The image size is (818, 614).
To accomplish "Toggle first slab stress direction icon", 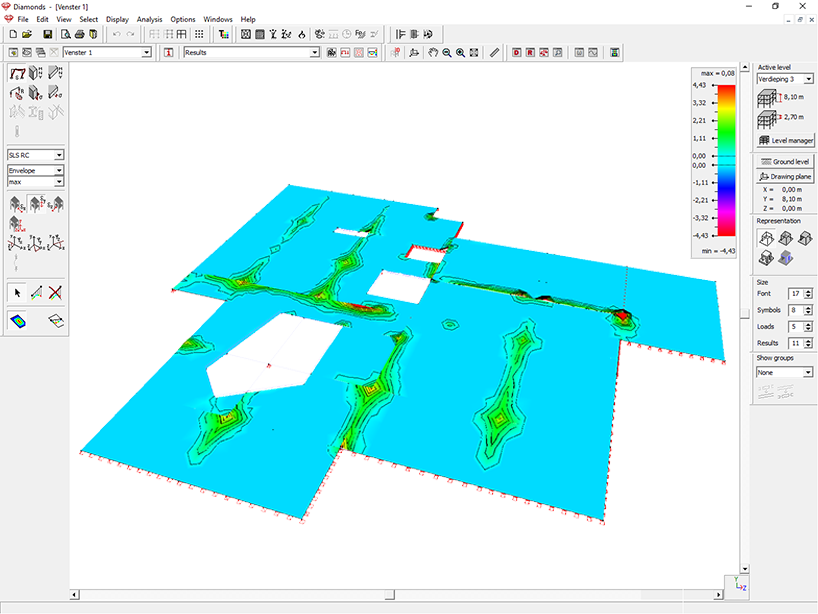I will [x=17, y=203].
